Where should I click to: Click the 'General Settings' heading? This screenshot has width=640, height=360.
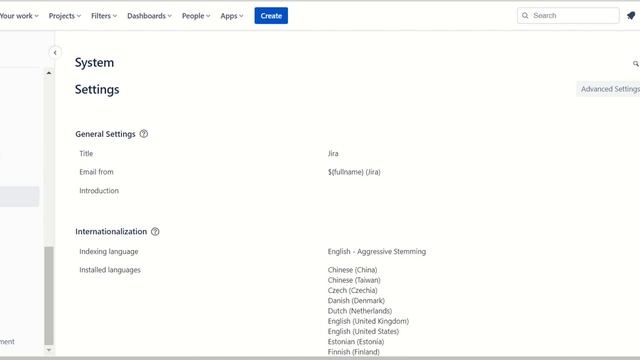click(x=105, y=134)
